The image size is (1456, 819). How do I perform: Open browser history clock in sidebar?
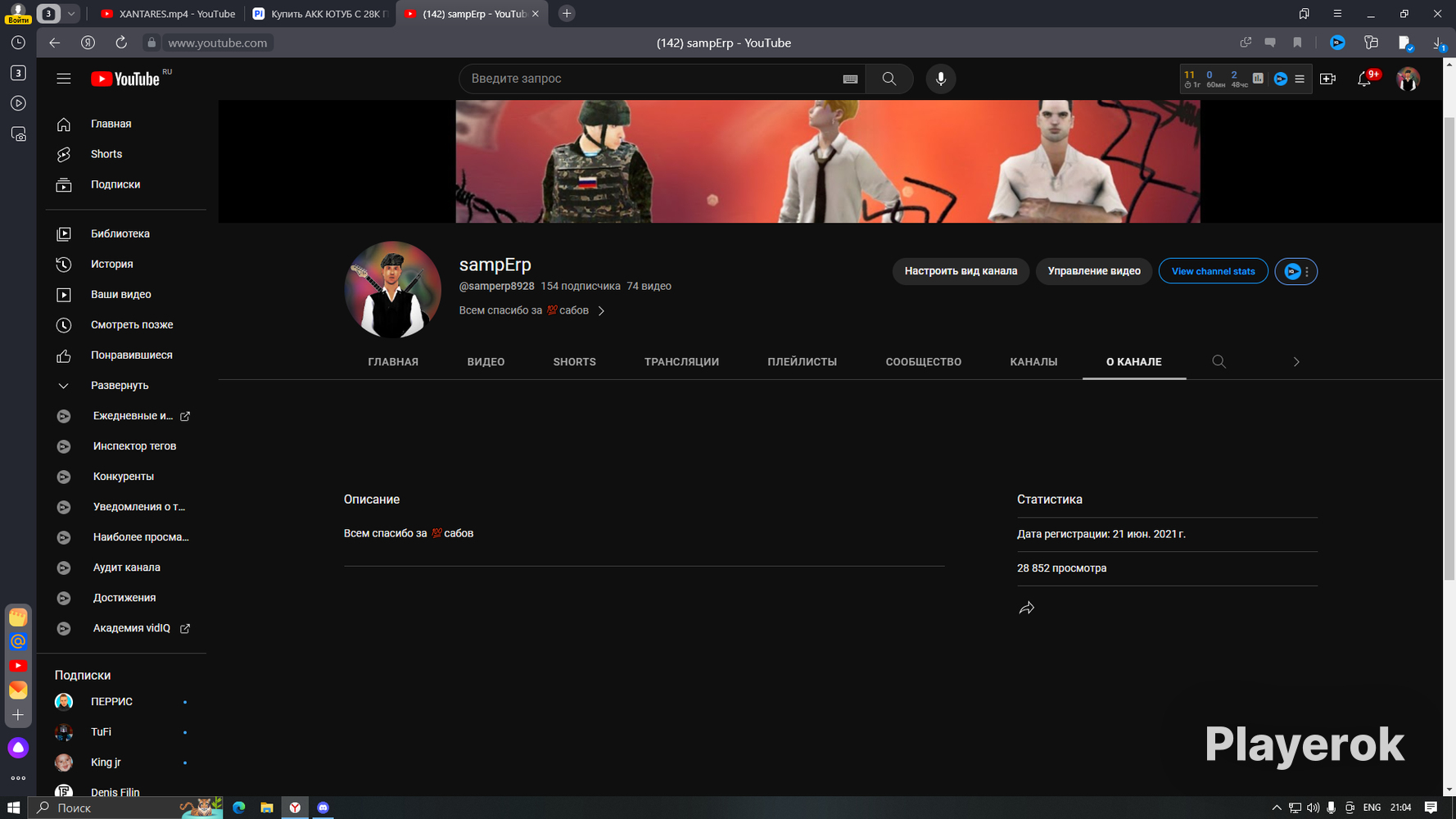pos(18,43)
